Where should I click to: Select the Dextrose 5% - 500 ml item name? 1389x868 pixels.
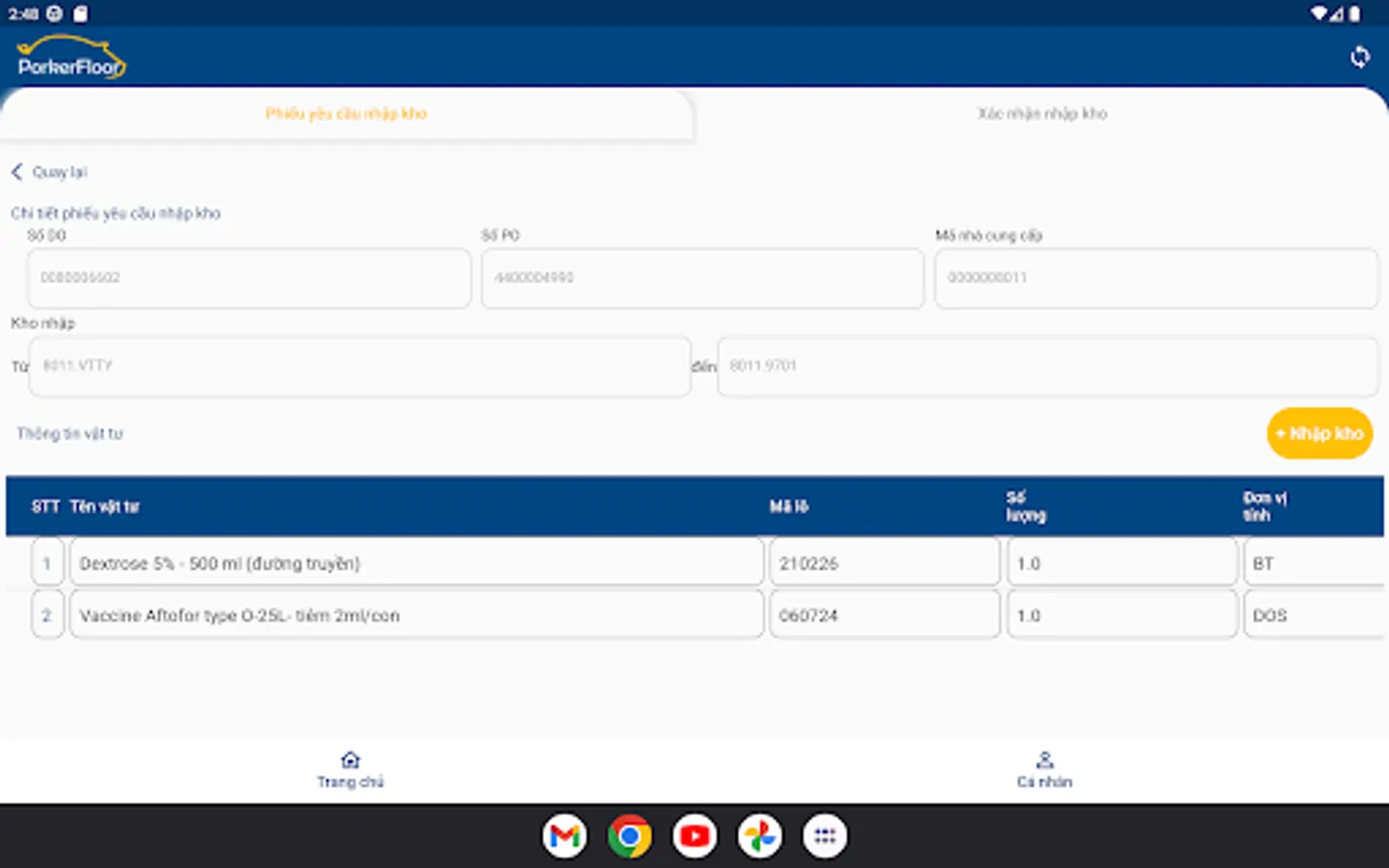point(417,563)
